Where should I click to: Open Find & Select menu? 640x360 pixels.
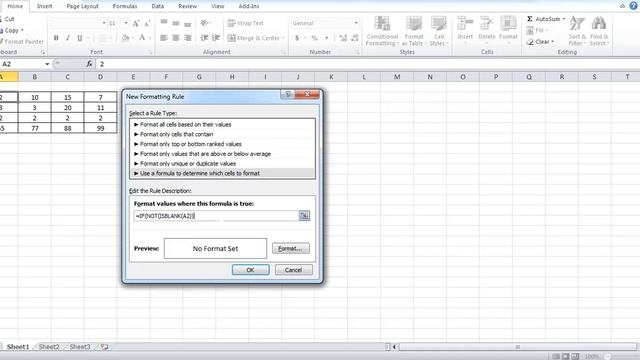(x=599, y=31)
